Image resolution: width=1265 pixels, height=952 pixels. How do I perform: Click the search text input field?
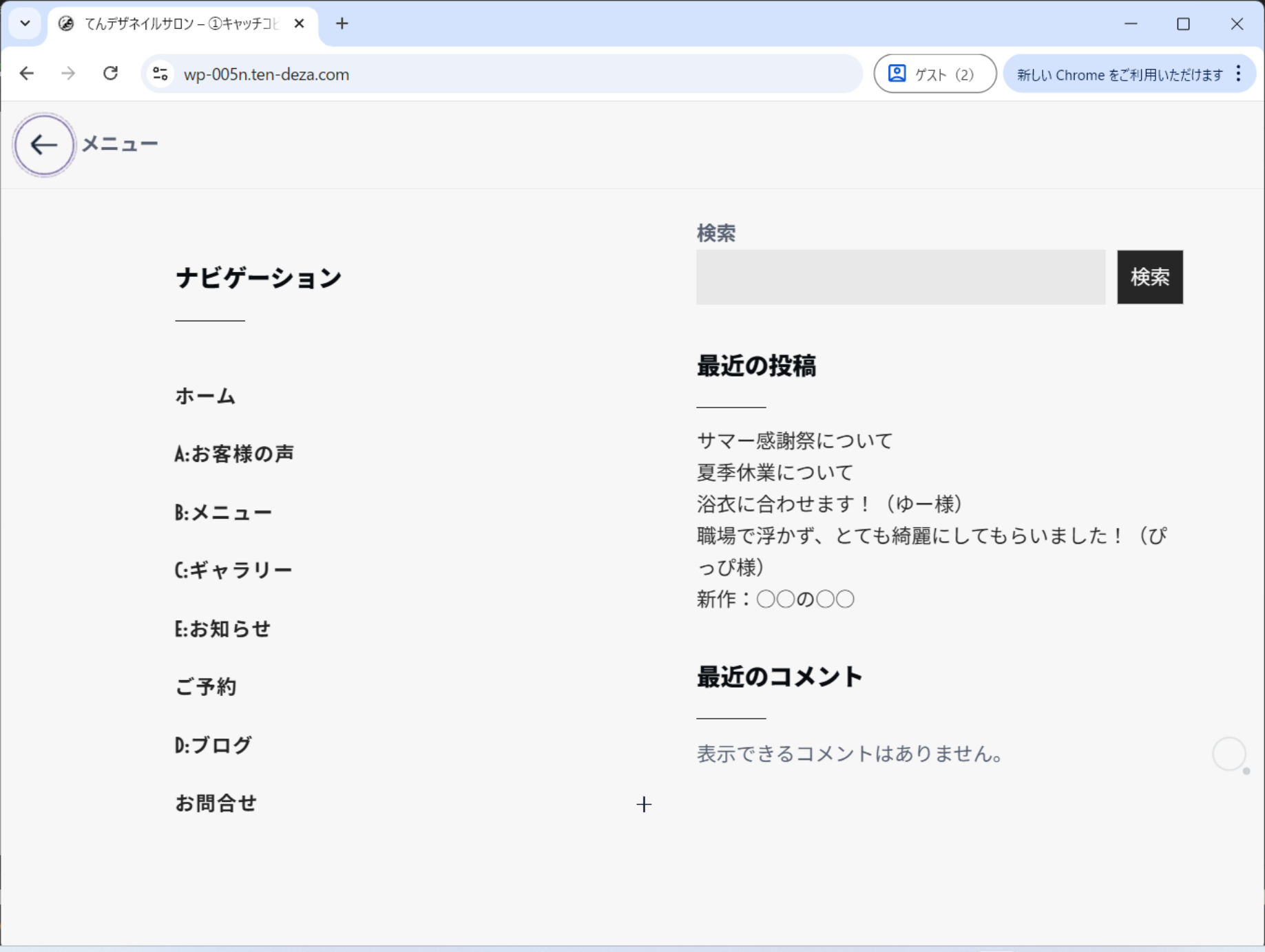tap(900, 277)
